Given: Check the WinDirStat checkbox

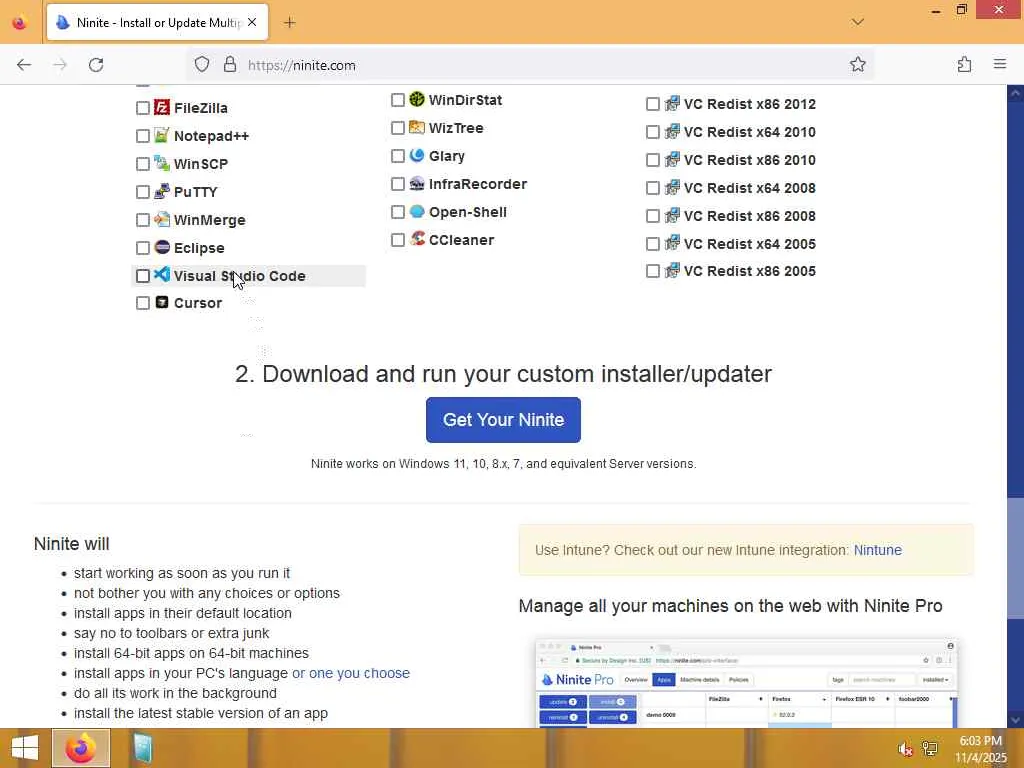Looking at the screenshot, I should [x=398, y=100].
